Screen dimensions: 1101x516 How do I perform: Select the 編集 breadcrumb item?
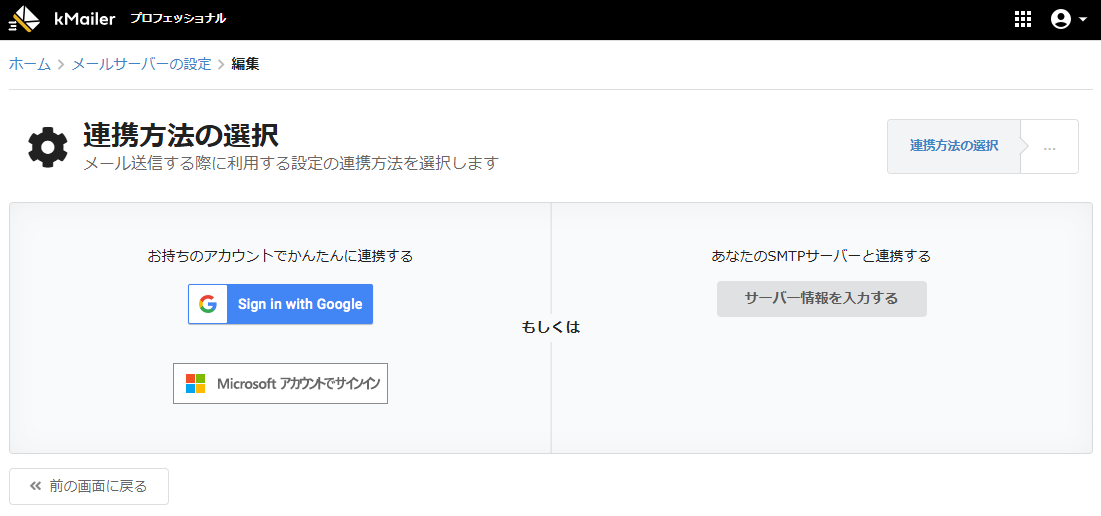click(245, 64)
